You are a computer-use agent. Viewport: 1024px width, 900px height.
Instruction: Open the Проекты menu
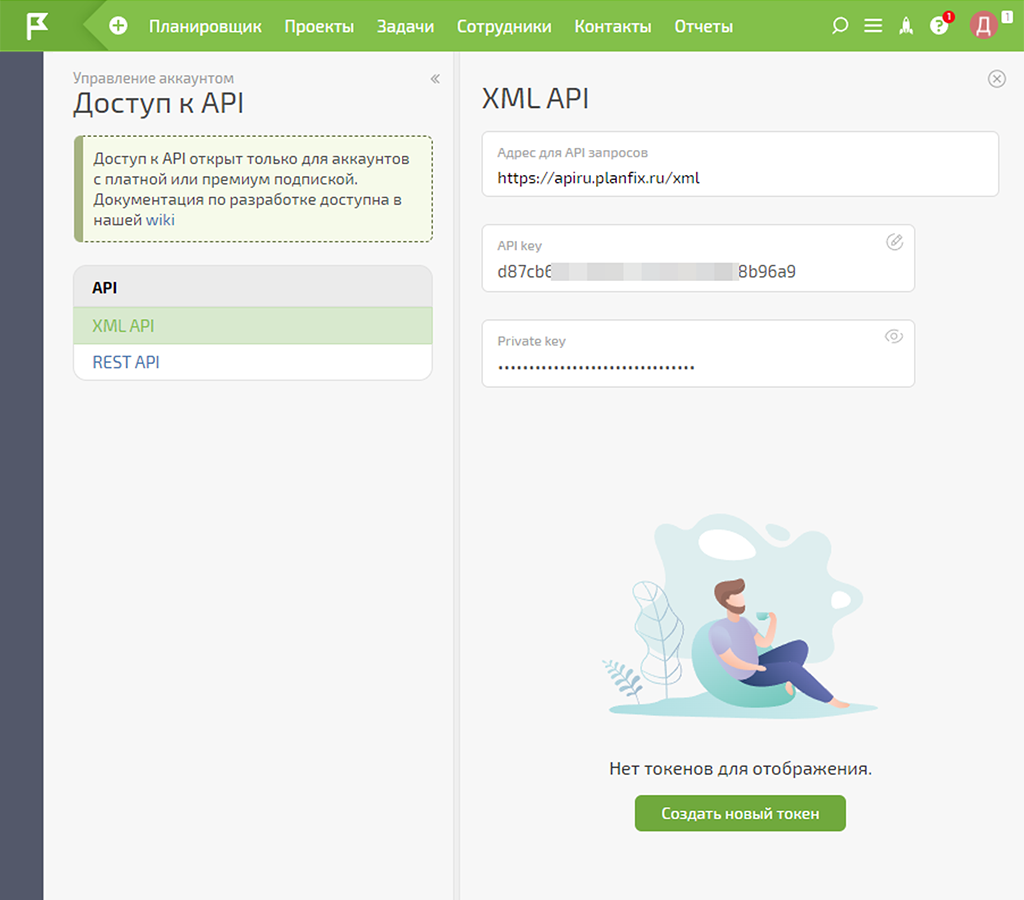tap(319, 26)
